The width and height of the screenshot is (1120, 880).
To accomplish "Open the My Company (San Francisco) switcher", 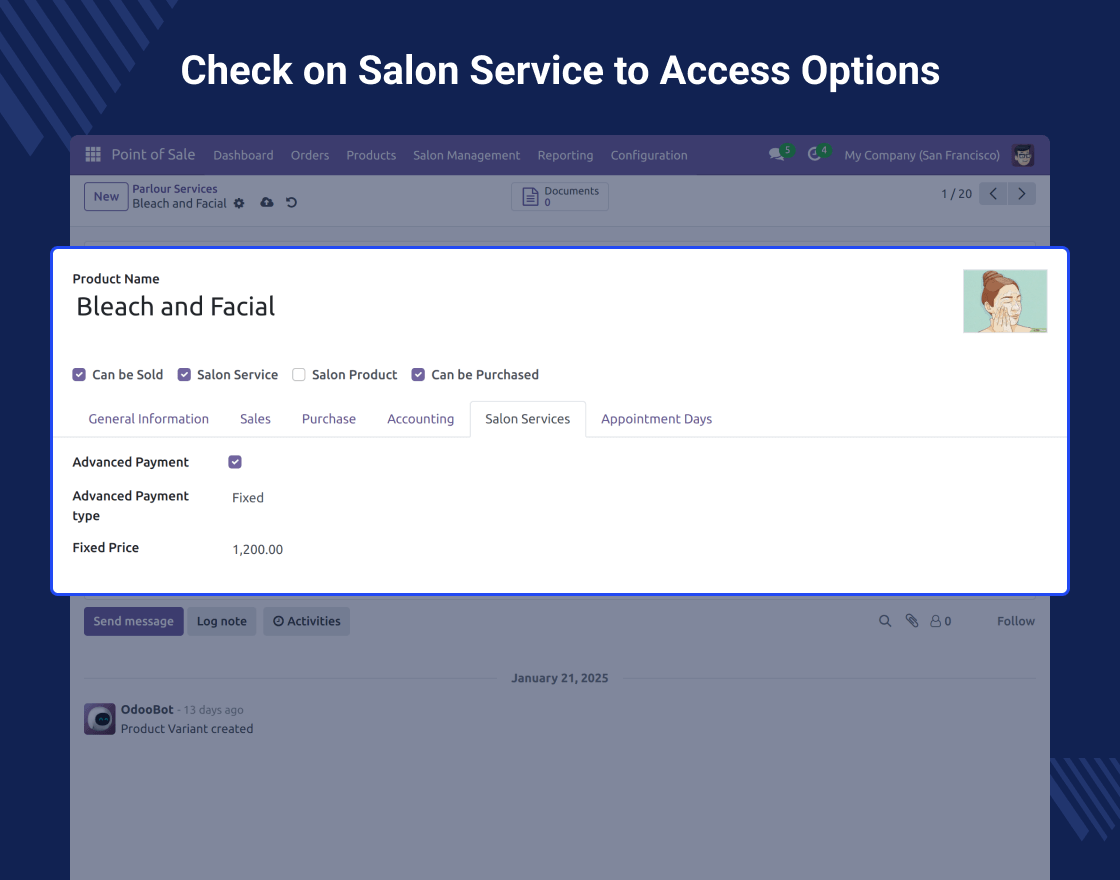I will [x=922, y=155].
